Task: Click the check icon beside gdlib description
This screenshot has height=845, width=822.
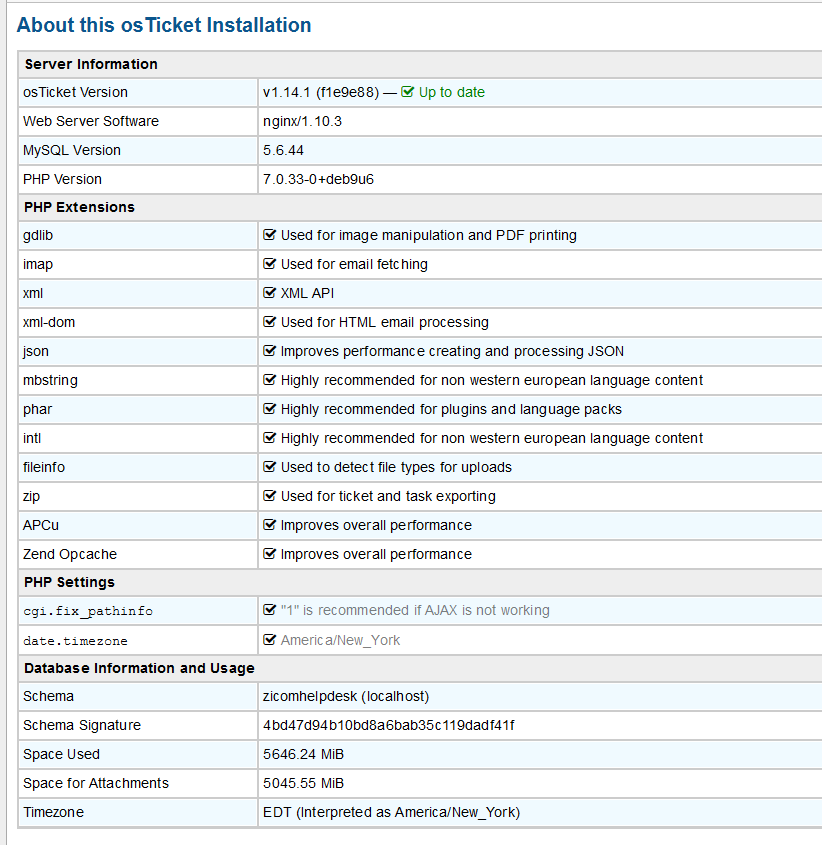Action: (269, 235)
